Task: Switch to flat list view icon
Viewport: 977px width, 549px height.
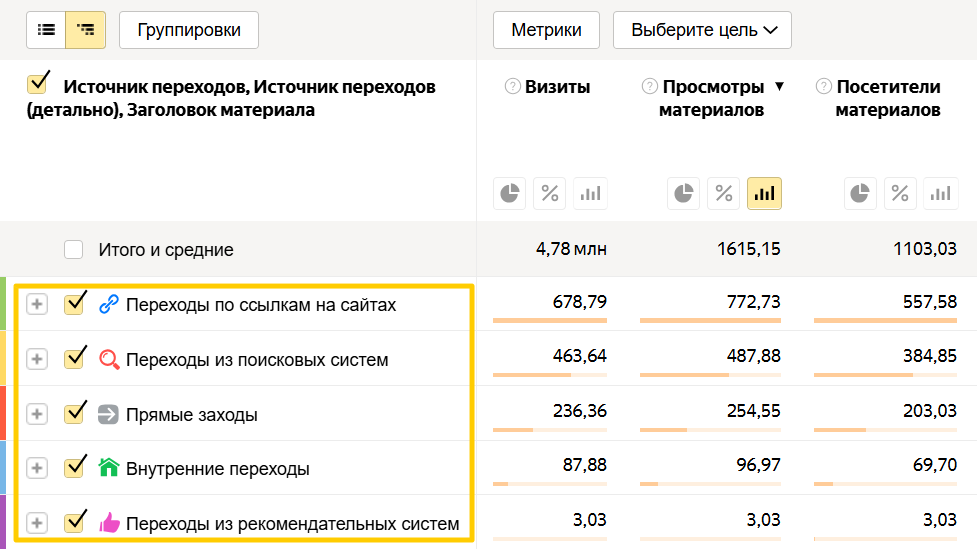Action: (x=46, y=30)
